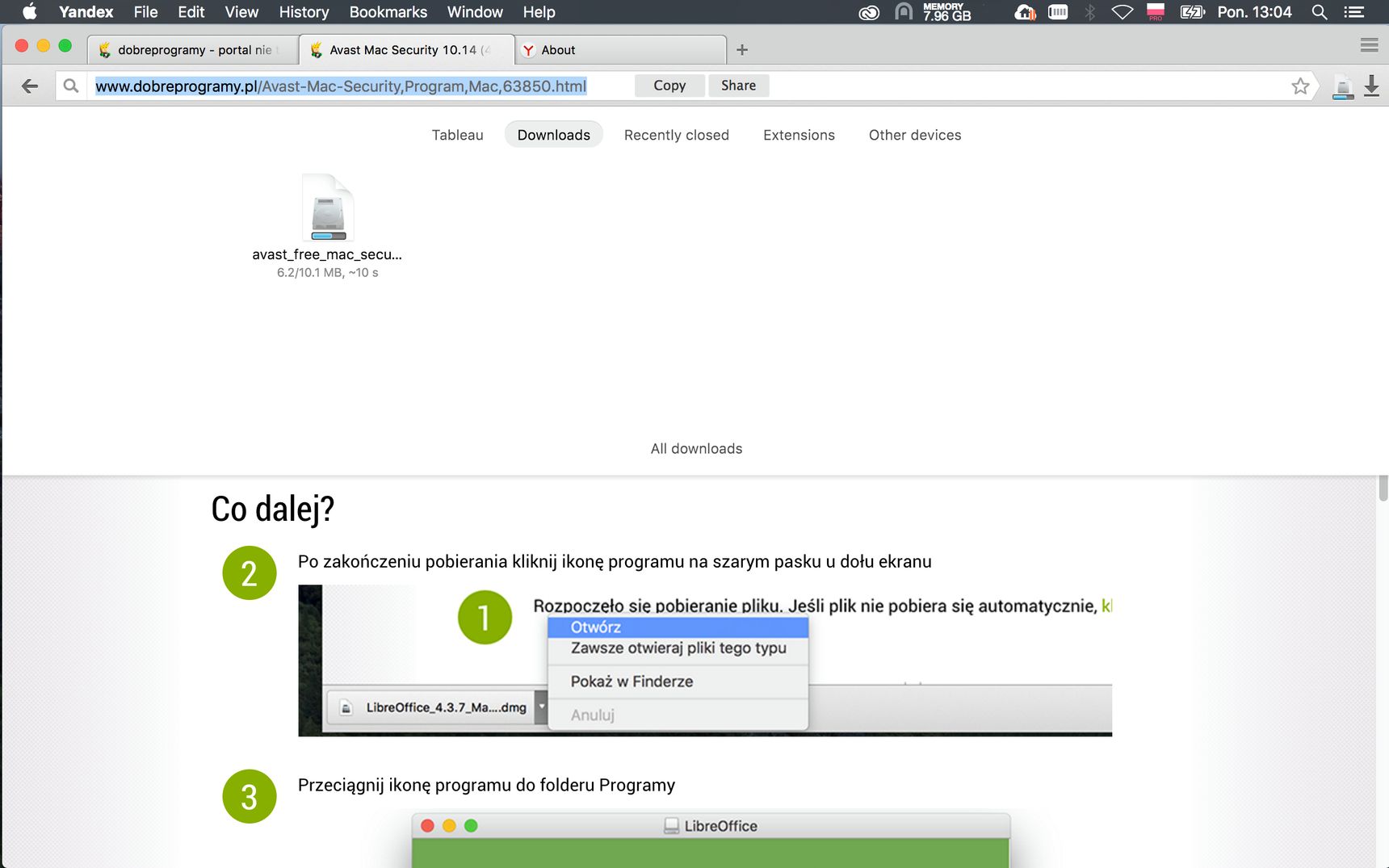Click the active download disk icon in toolbar
1389x868 pixels.
[x=1343, y=86]
